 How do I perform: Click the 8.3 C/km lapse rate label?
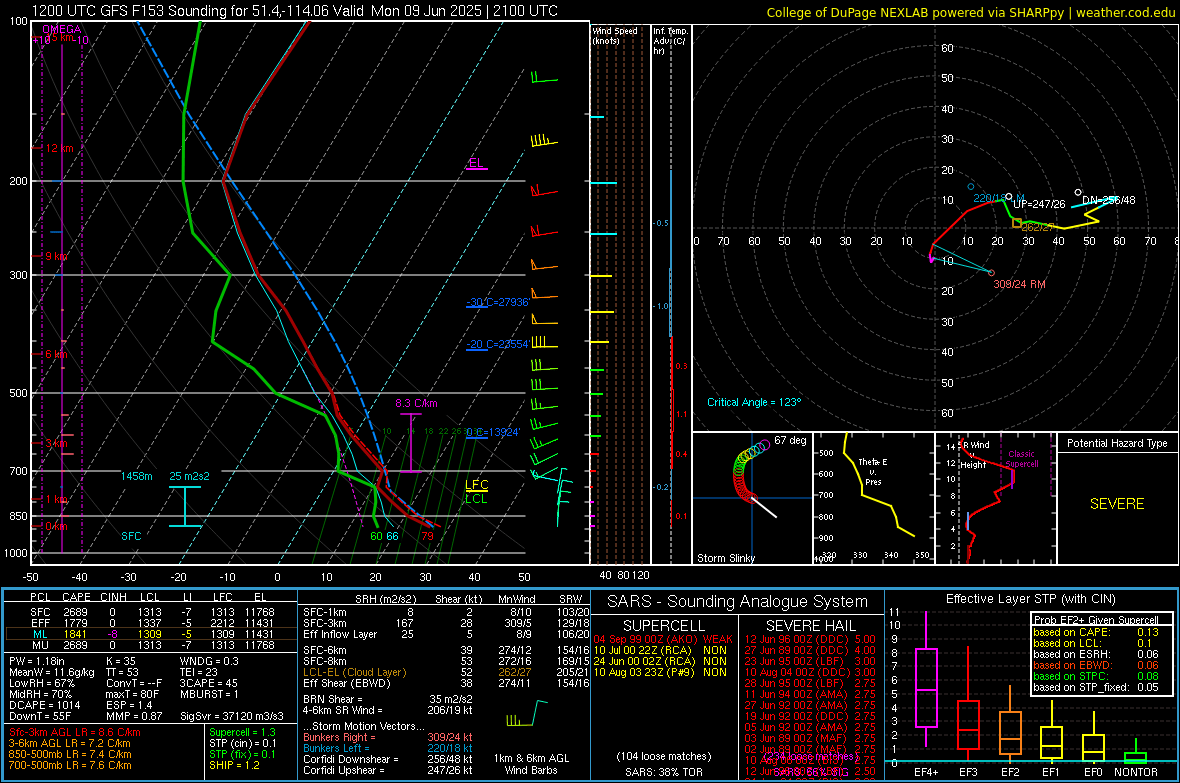click(416, 403)
